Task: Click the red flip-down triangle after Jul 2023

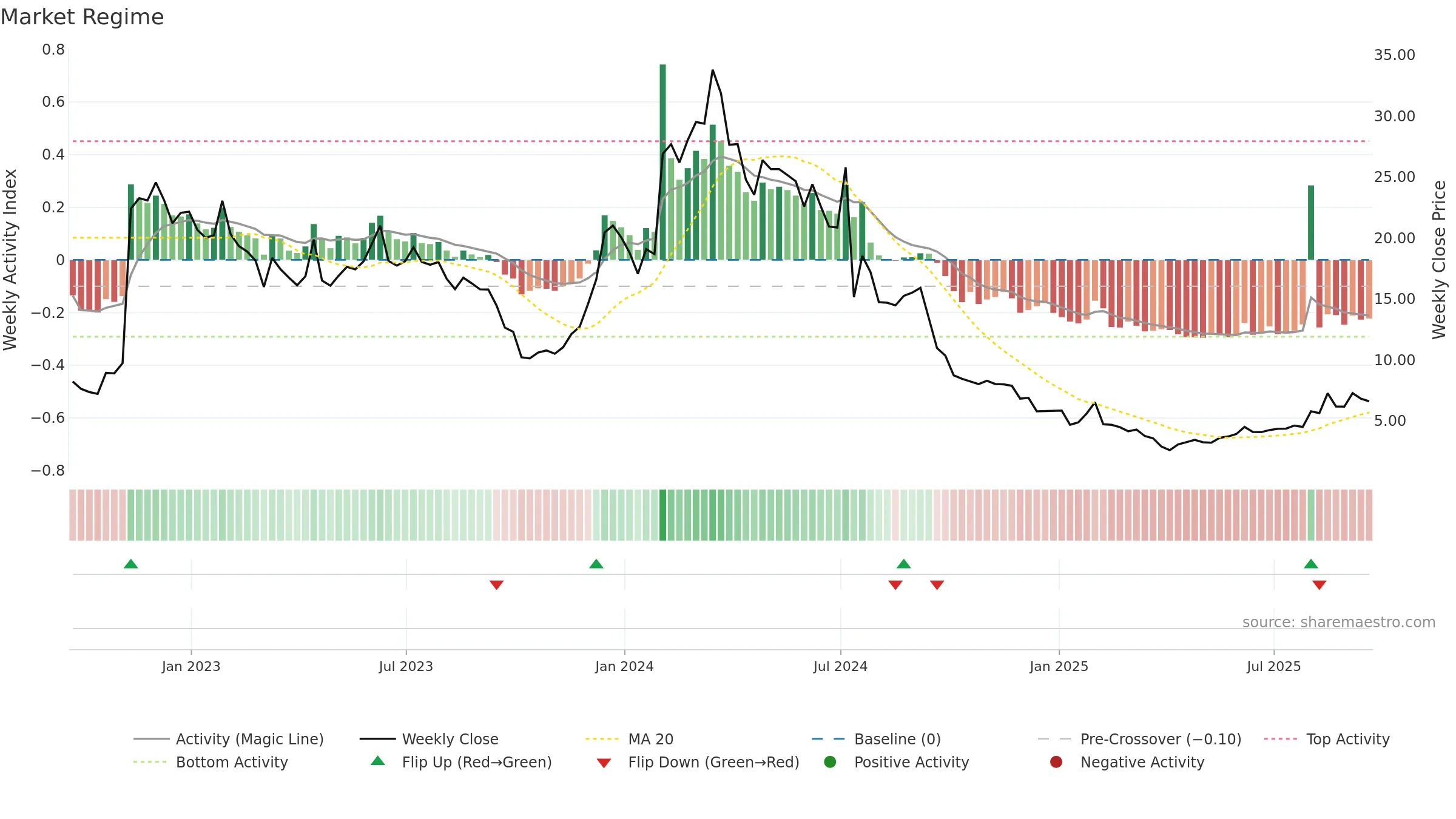Action: [x=496, y=585]
